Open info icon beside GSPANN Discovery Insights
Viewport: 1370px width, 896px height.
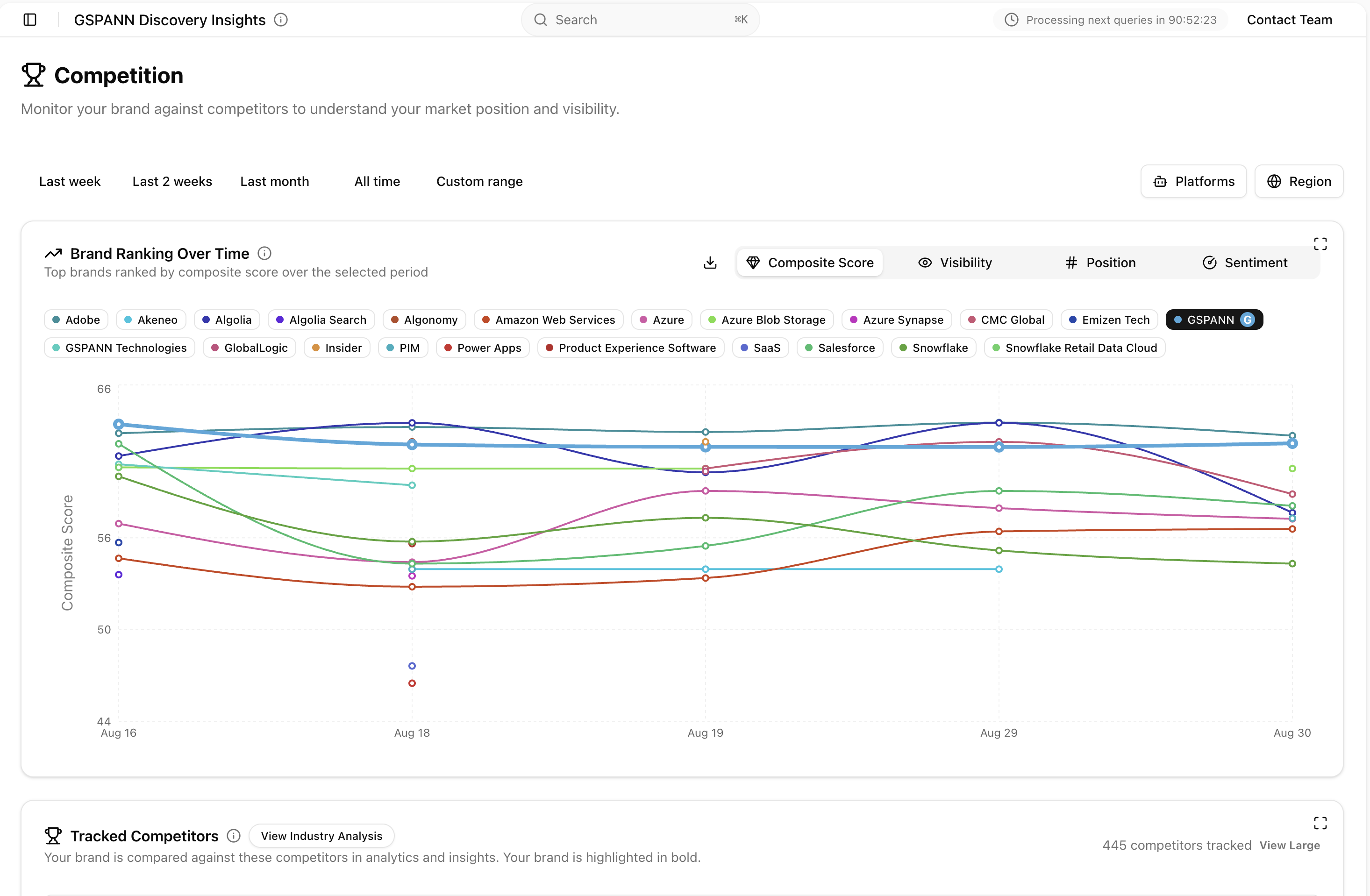coord(281,20)
